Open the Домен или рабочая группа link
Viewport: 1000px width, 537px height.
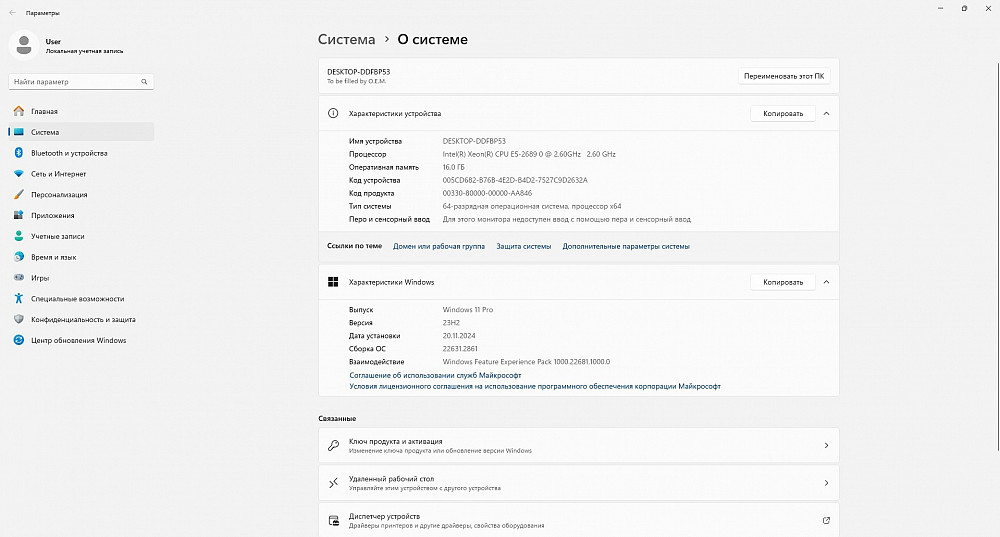click(439, 246)
